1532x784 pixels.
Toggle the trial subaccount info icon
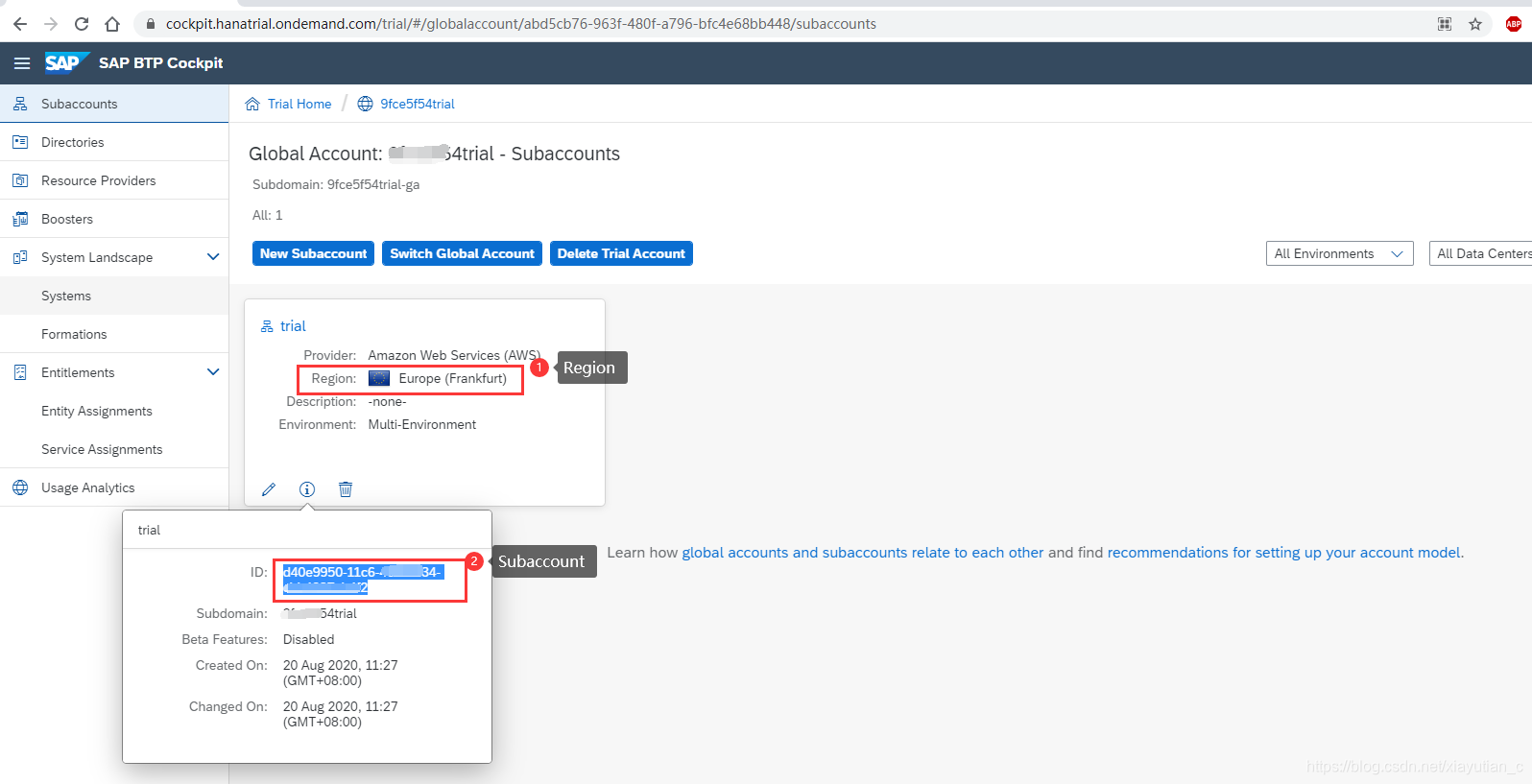coord(307,489)
